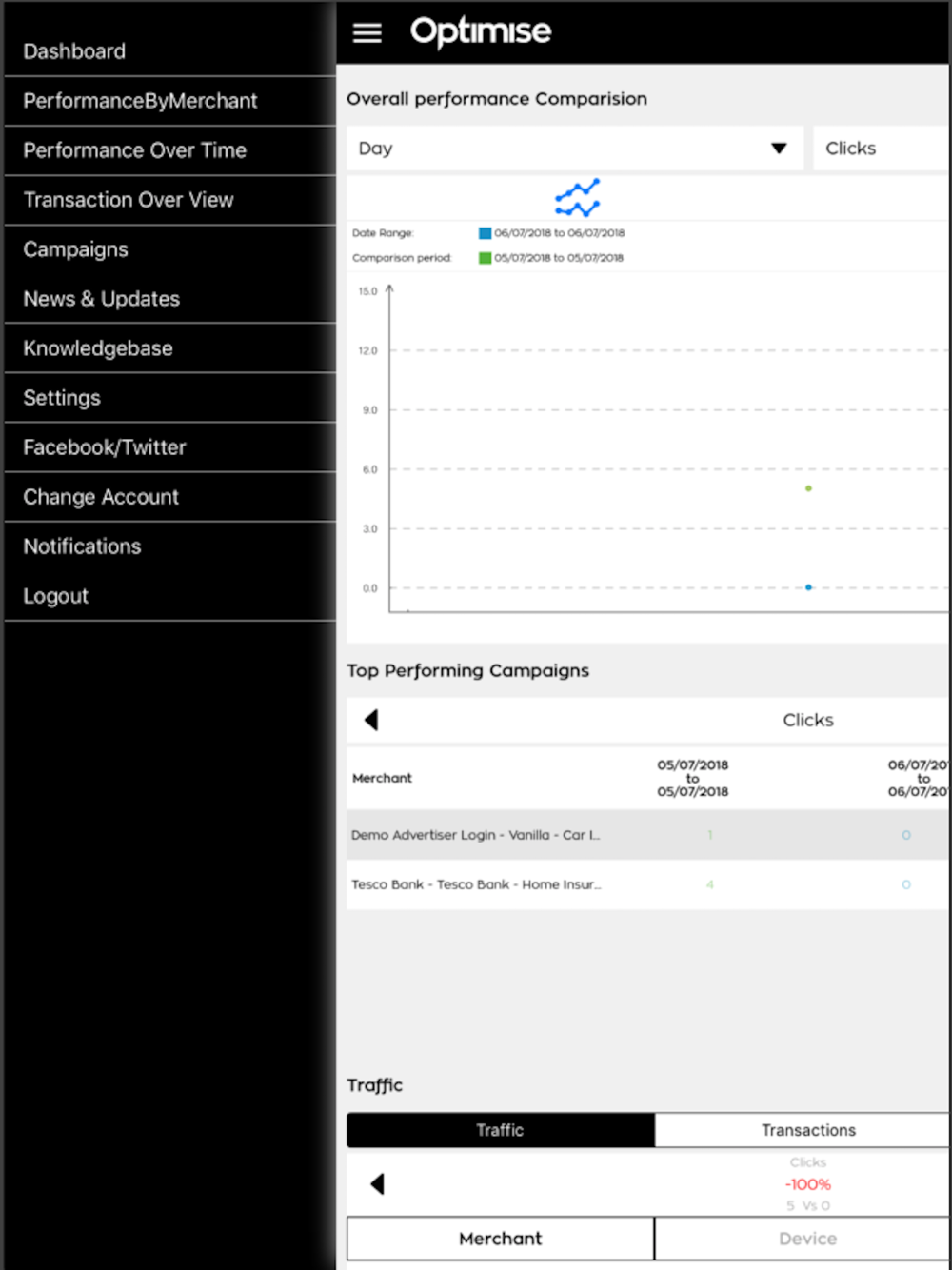The image size is (952, 1270).
Task: Choose the Merchant toggle button
Action: [x=500, y=1239]
